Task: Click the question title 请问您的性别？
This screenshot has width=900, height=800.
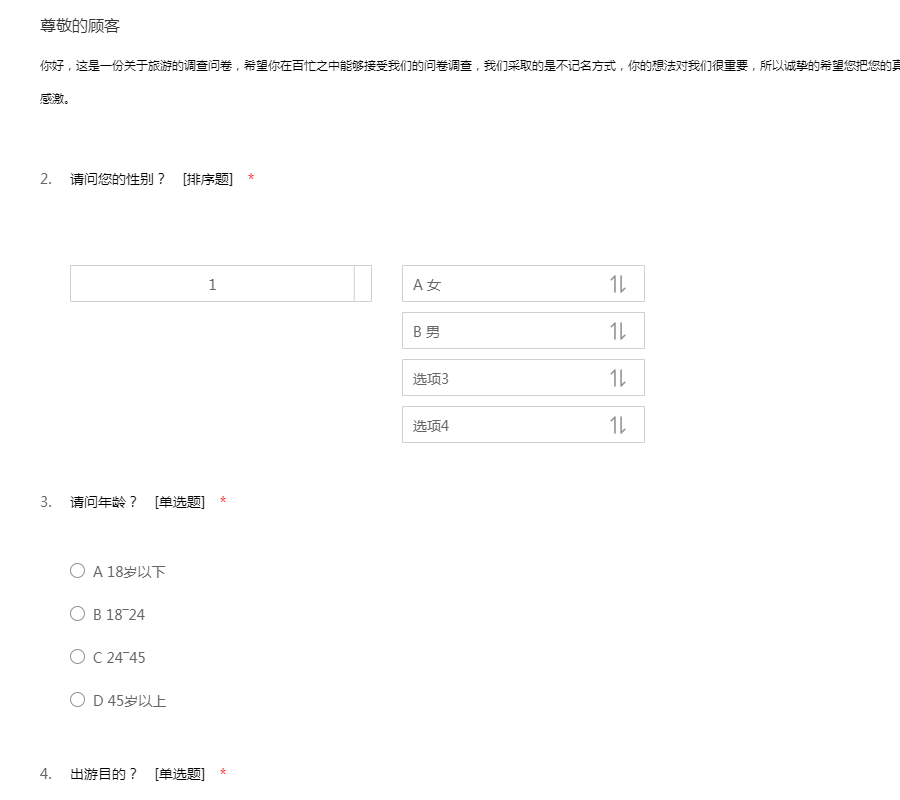Action: tap(118, 179)
